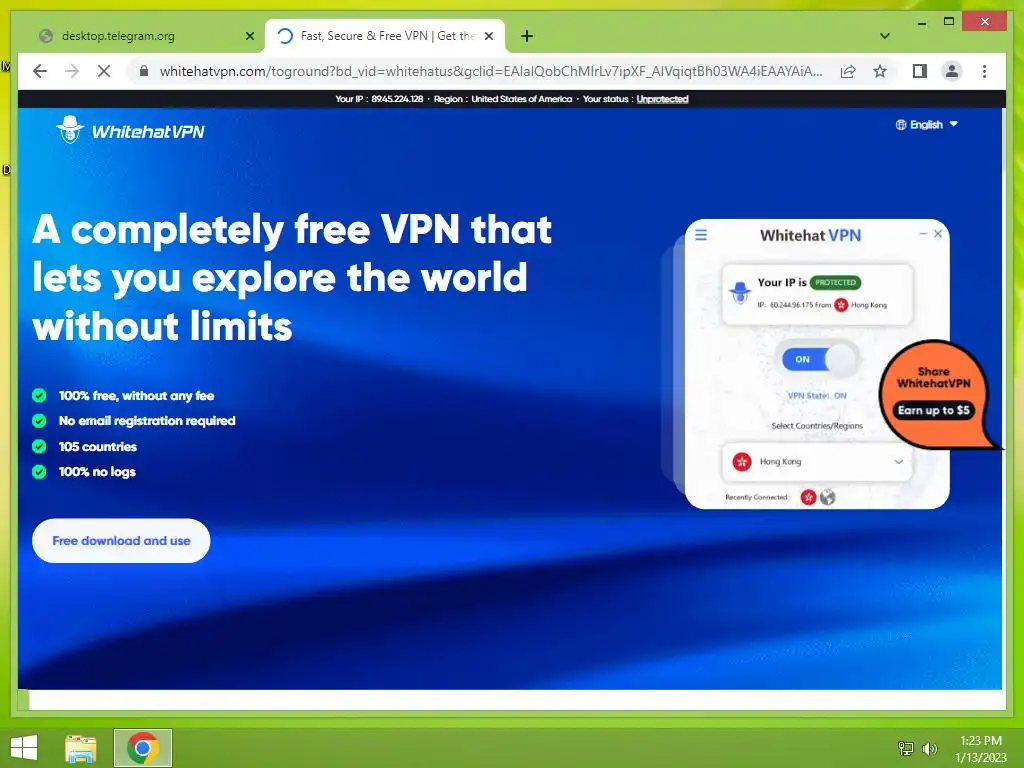1024x768 pixels.
Task: Click green checkmark beside 105 countries
Action: click(39, 447)
